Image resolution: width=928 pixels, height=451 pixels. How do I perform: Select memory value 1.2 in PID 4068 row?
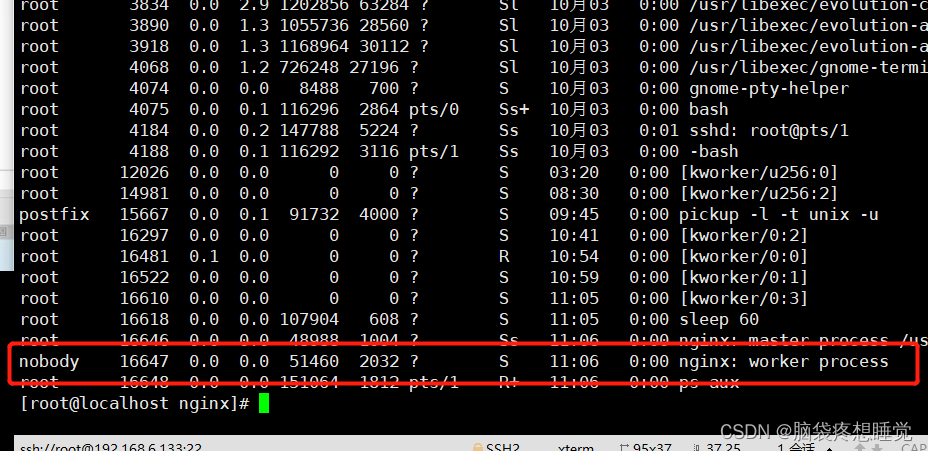(254, 67)
